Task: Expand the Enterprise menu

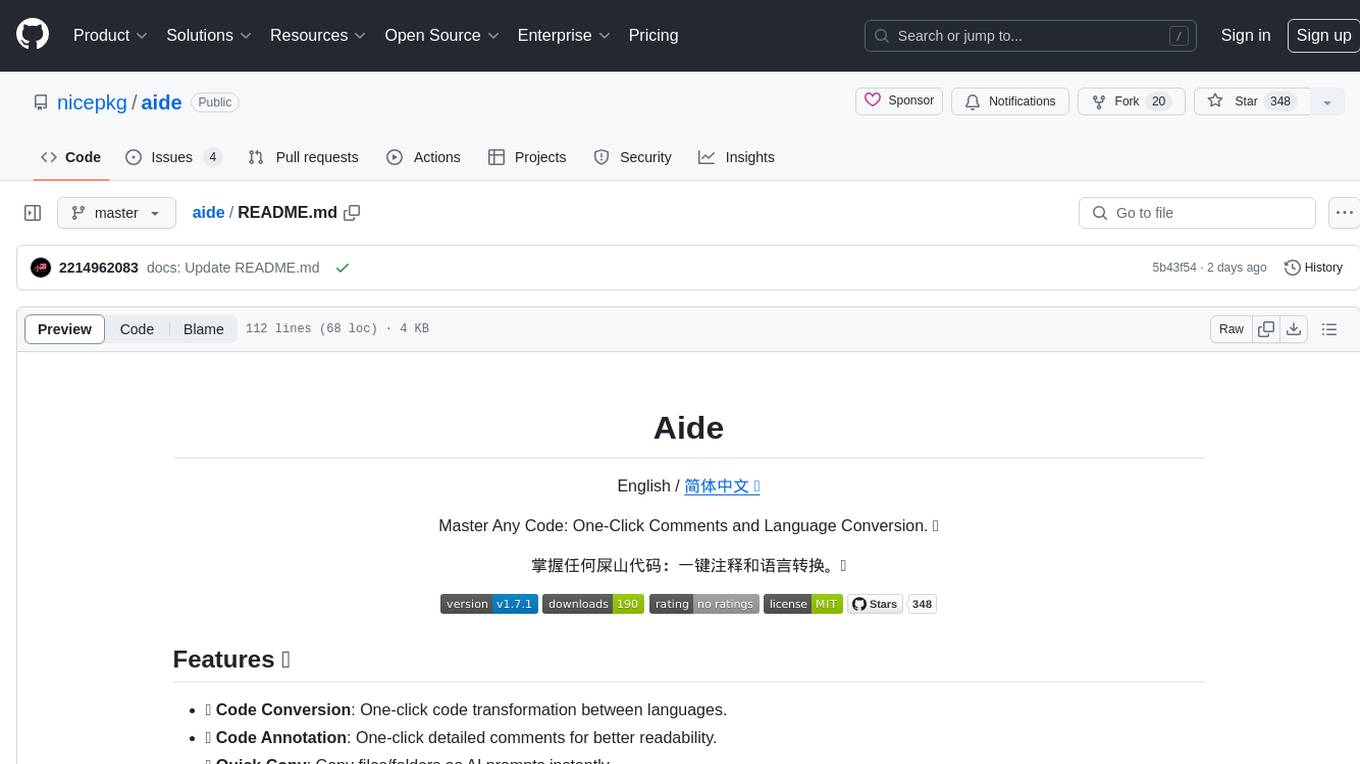Action: (x=564, y=35)
